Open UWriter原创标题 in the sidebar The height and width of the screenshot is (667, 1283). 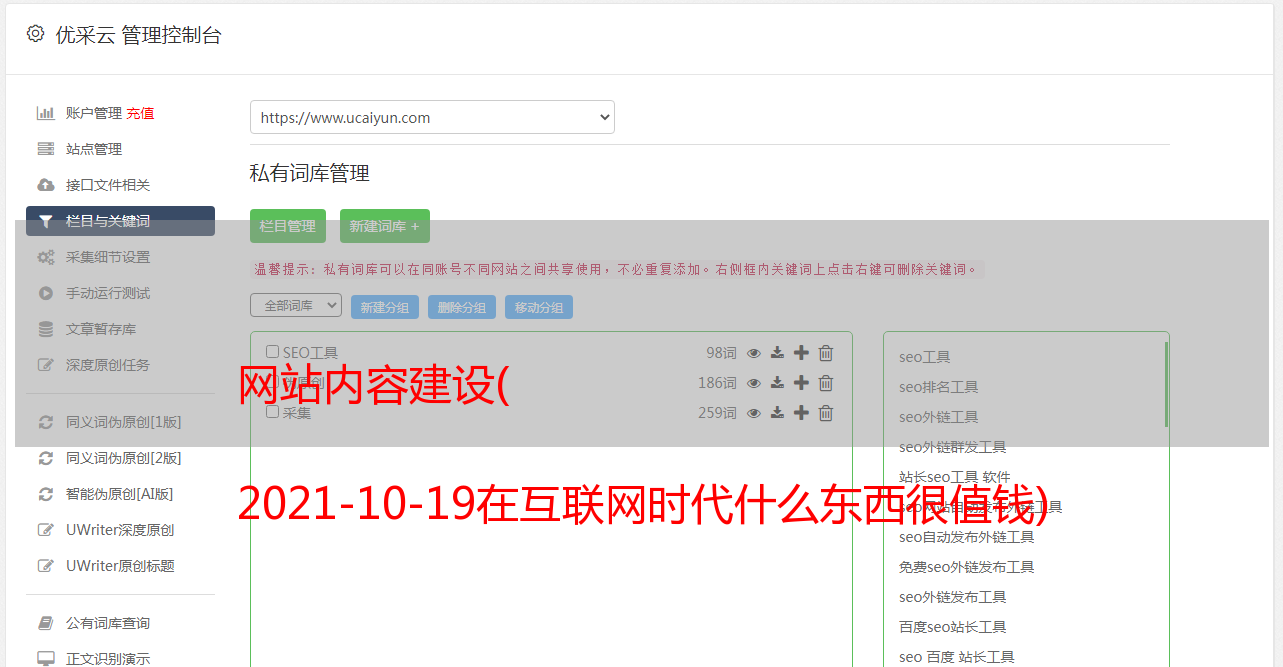click(x=120, y=566)
